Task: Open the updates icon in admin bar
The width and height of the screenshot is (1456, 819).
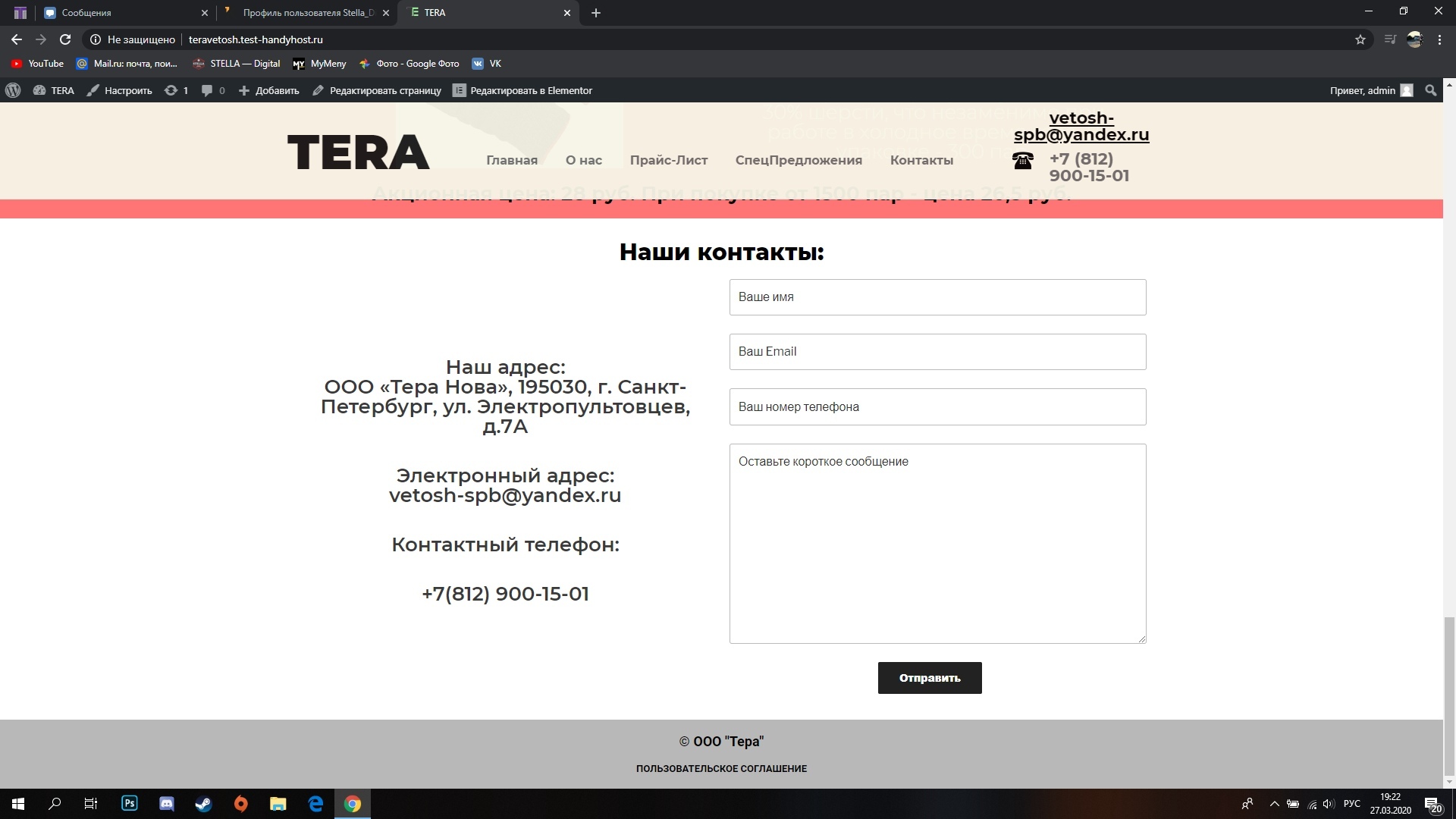Action: click(x=171, y=90)
